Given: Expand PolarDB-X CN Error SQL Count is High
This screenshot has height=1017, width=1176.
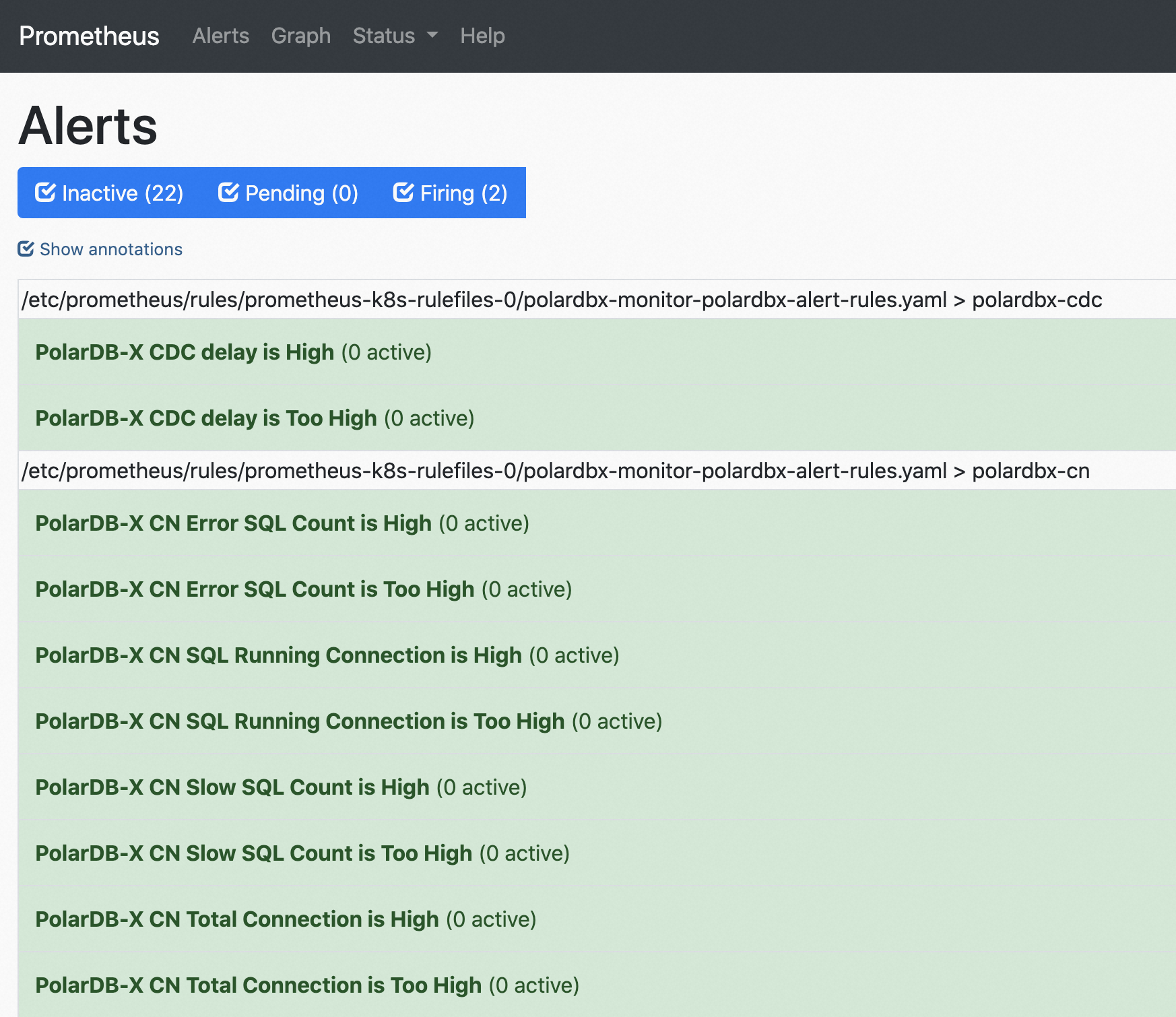Looking at the screenshot, I should click(x=282, y=523).
